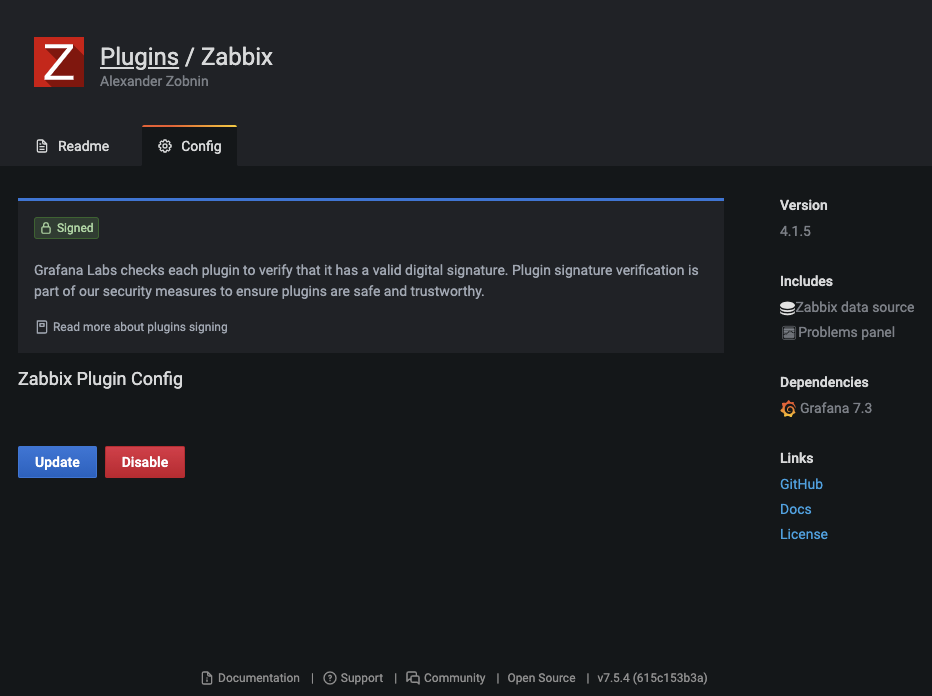Disable the Zabbix plugin

tap(144, 462)
